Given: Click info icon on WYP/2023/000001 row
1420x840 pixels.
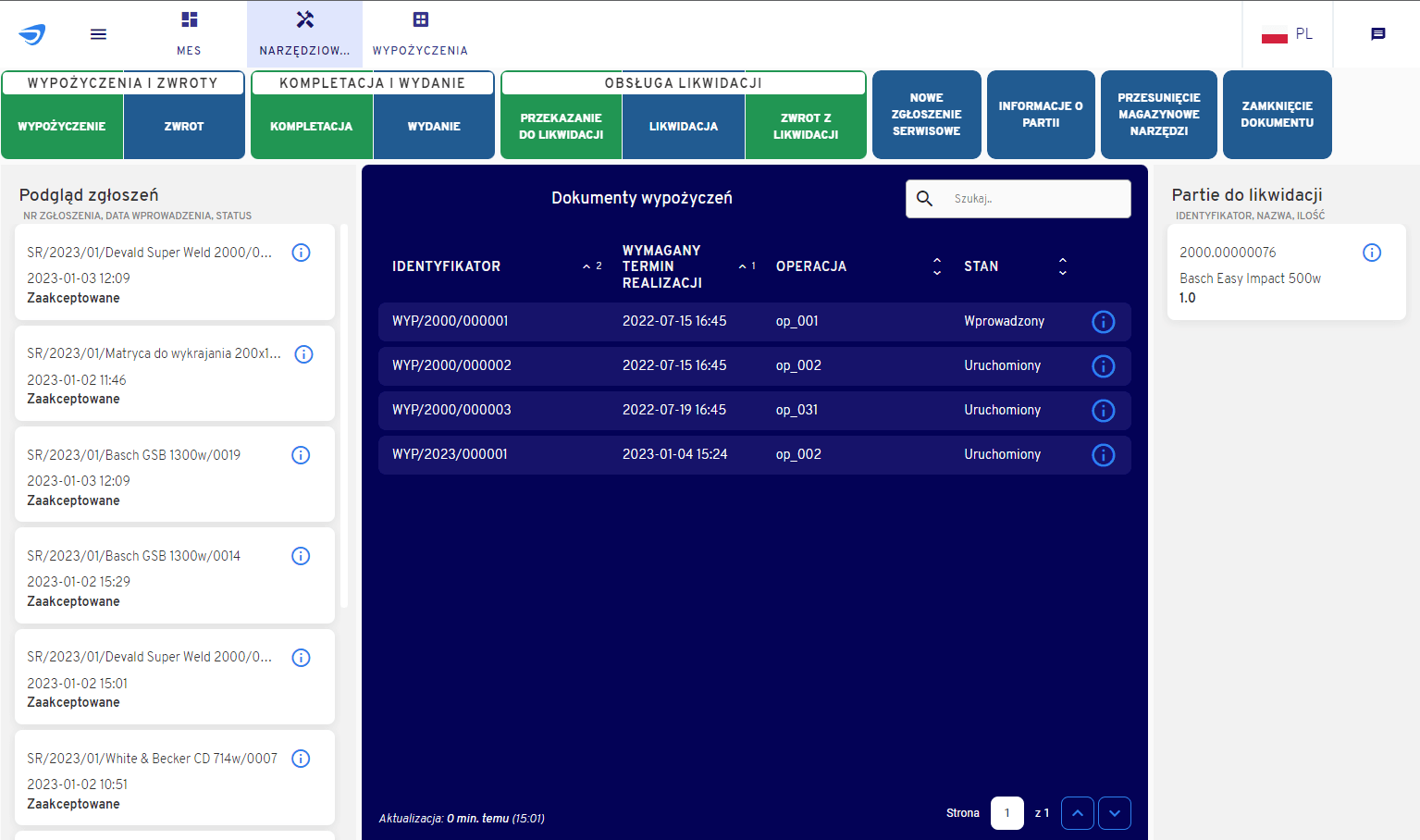Looking at the screenshot, I should point(1103,454).
